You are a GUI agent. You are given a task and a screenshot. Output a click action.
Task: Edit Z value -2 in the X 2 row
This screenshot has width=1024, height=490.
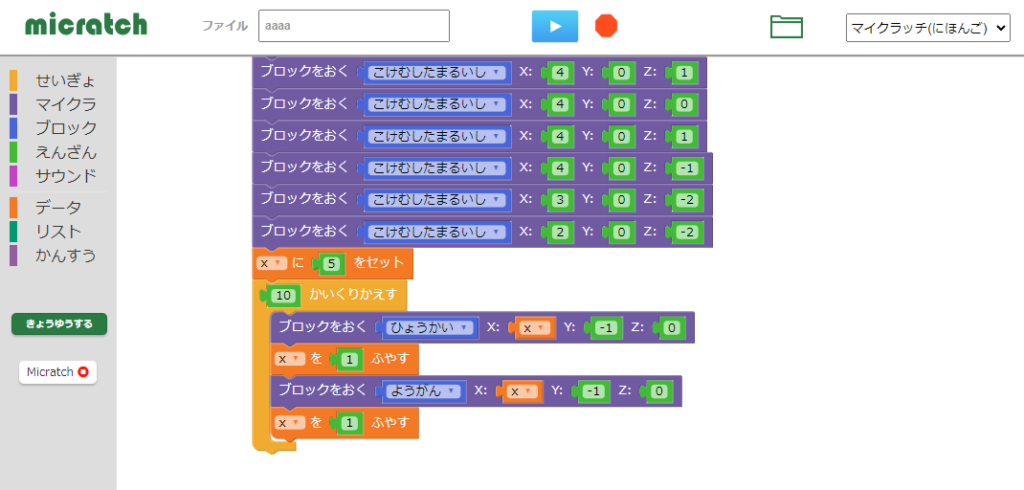[686, 233]
